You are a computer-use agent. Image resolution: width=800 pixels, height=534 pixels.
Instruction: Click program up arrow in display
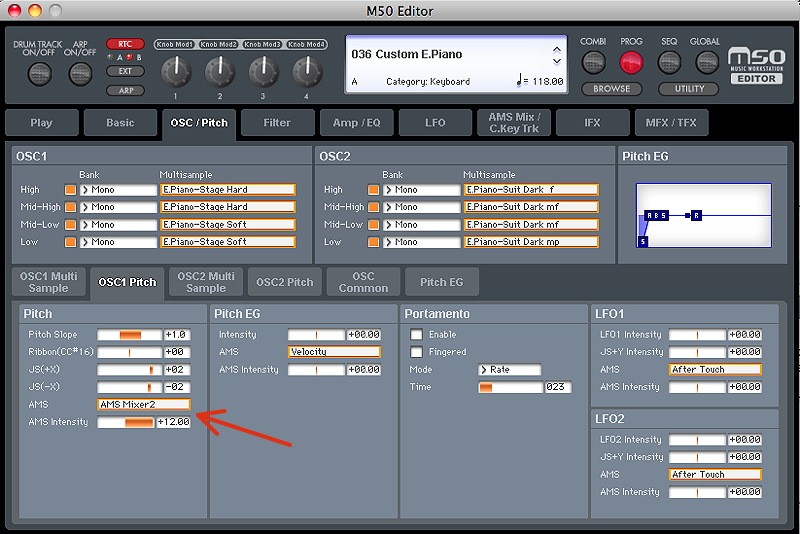click(x=557, y=50)
